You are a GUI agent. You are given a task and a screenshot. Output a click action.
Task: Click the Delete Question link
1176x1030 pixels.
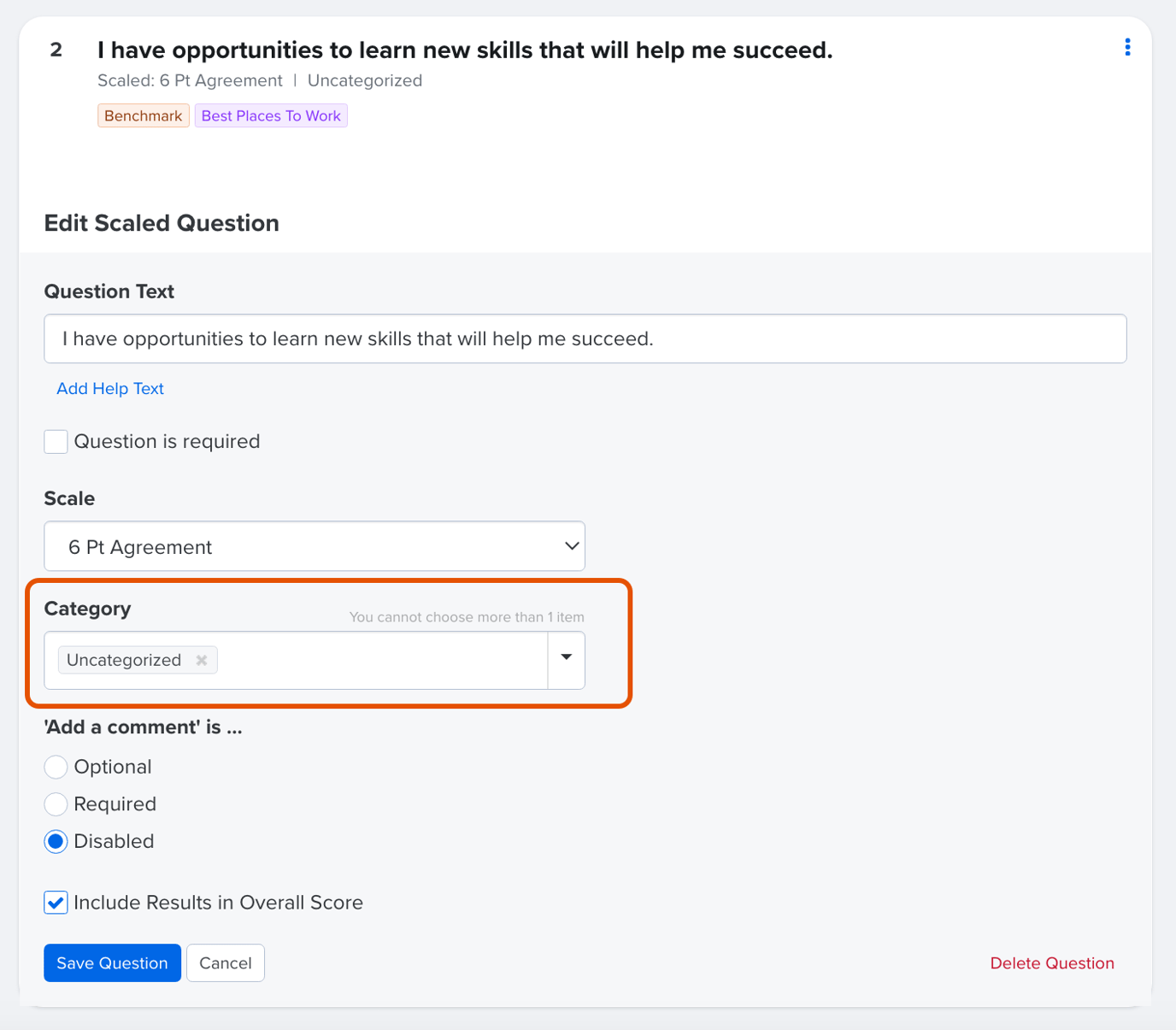[x=1052, y=962]
